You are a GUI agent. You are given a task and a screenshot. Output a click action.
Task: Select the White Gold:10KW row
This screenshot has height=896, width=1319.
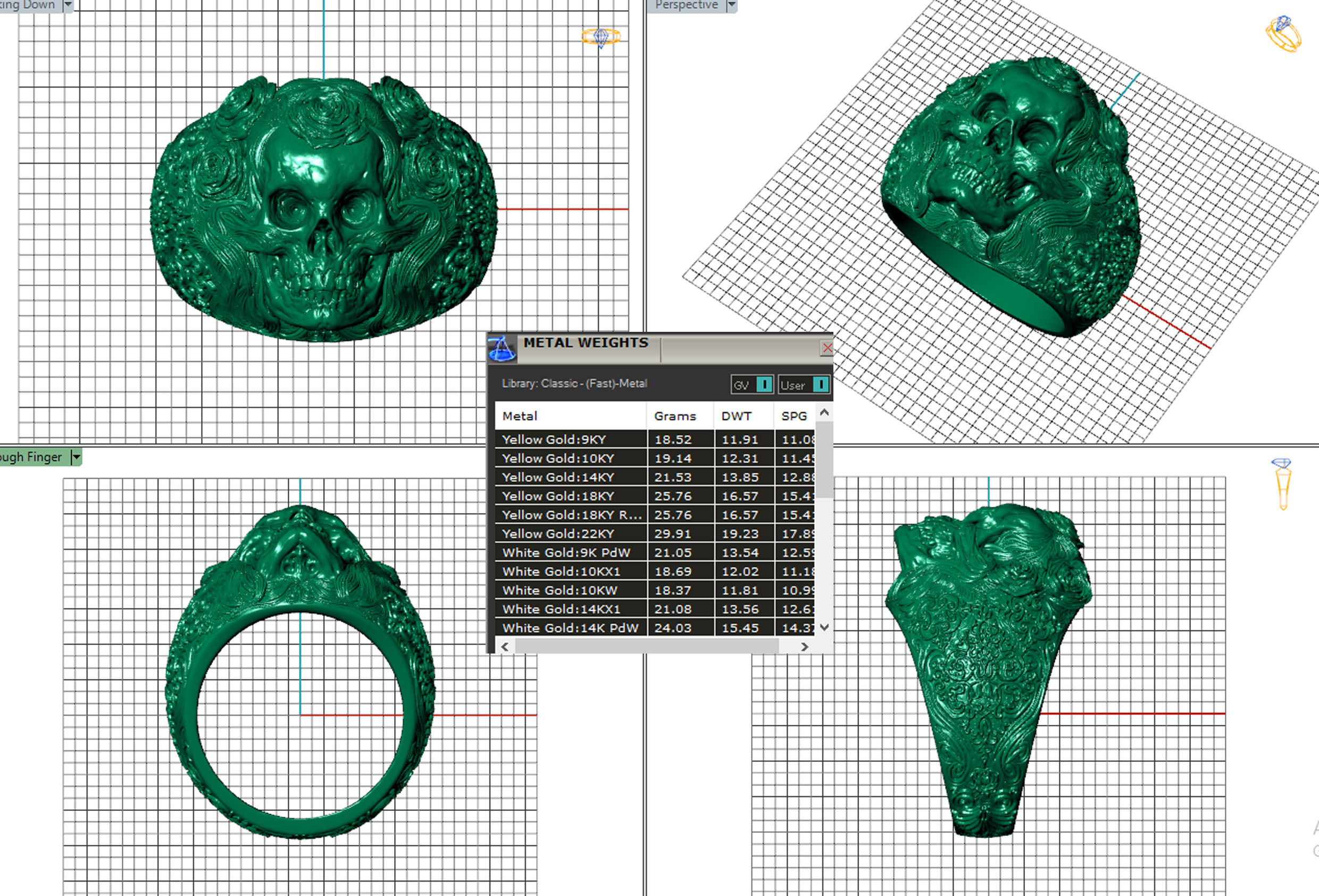655,590
